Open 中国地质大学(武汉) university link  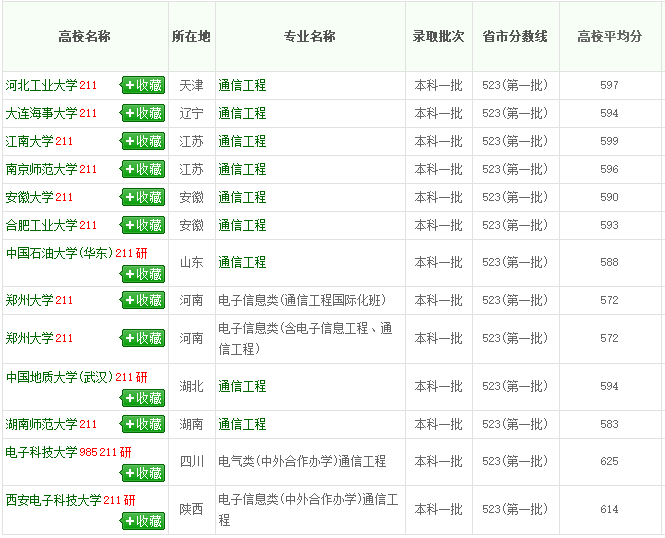tap(59, 377)
